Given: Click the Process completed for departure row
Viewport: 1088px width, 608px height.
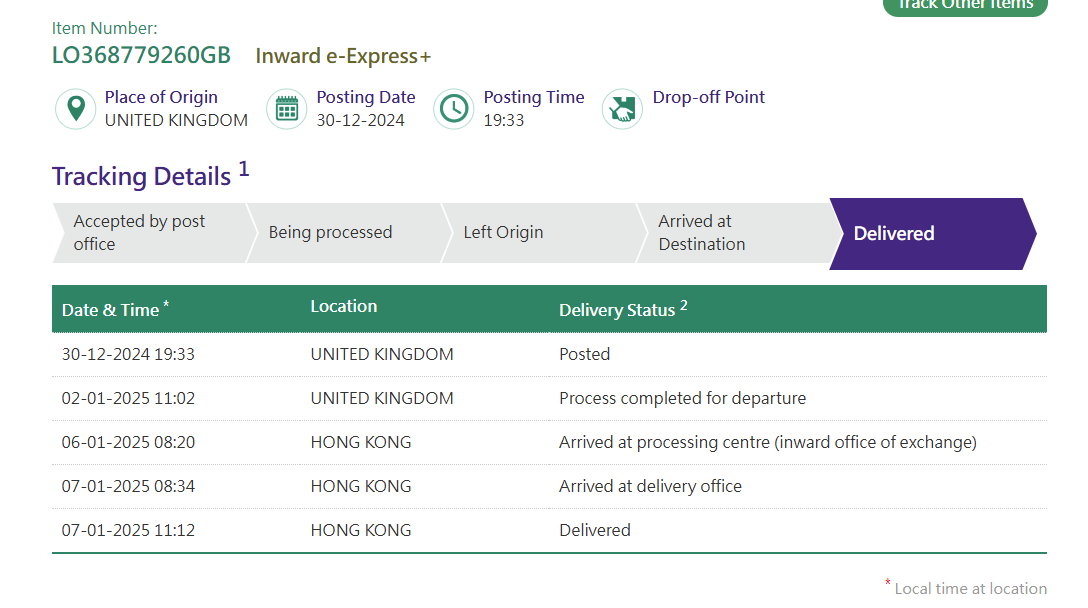Looking at the screenshot, I should click(x=549, y=398).
